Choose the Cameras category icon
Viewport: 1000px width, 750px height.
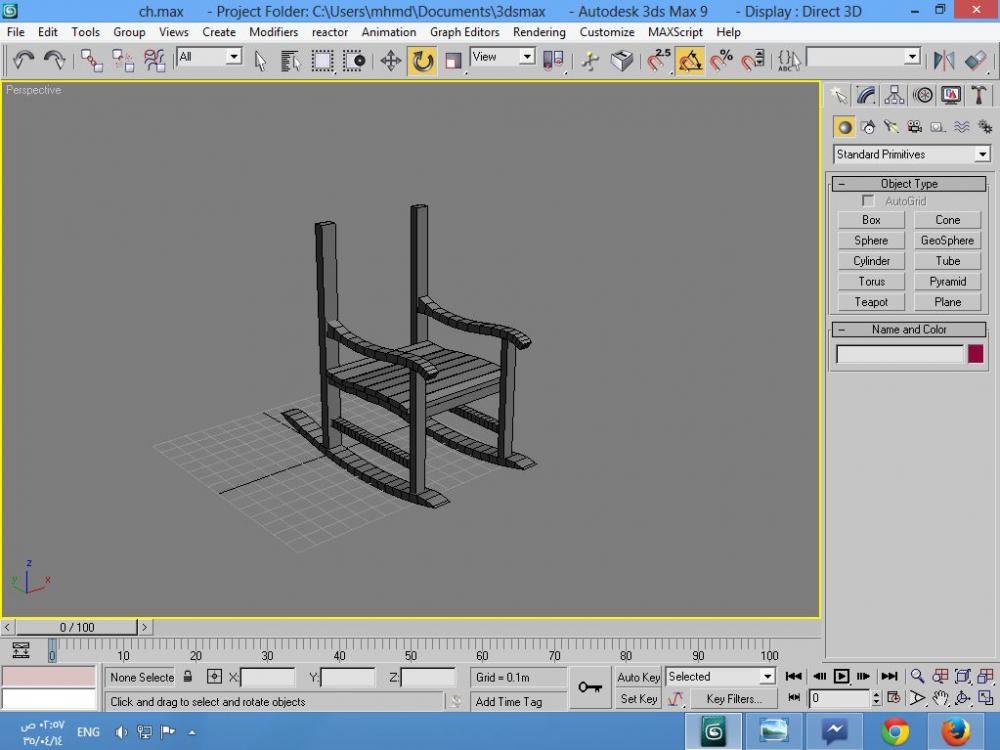coord(914,127)
